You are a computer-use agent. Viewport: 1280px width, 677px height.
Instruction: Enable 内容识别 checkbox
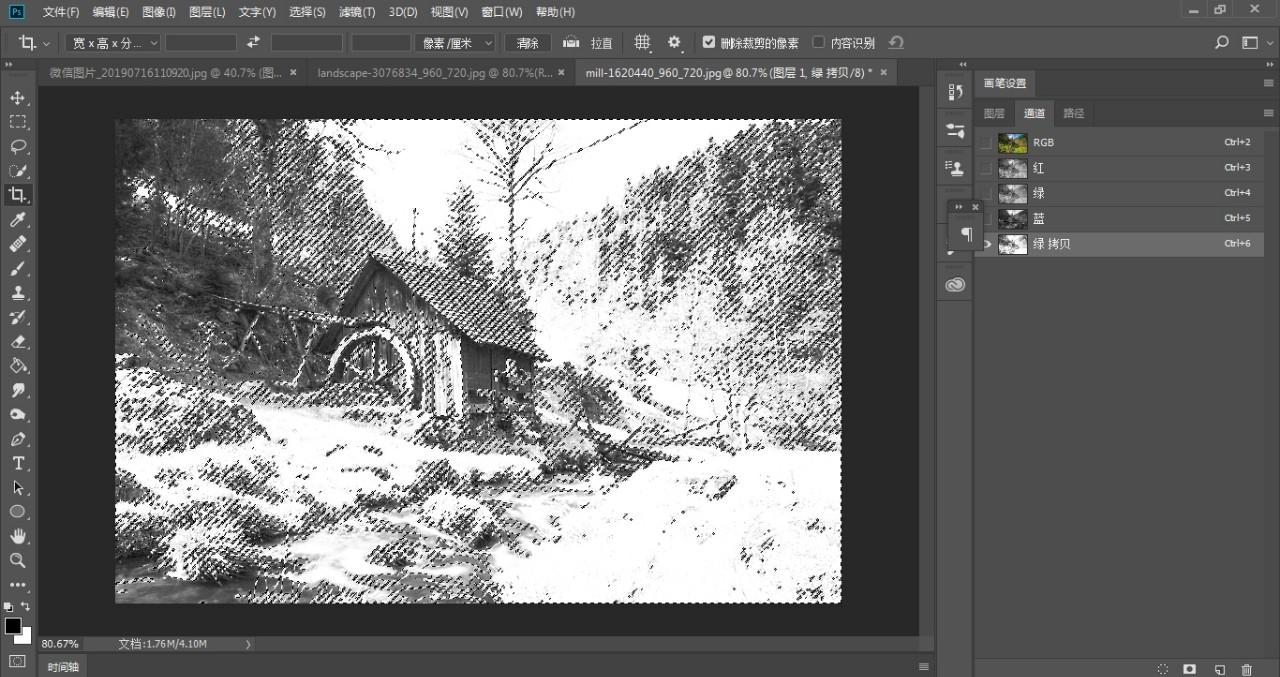click(819, 43)
